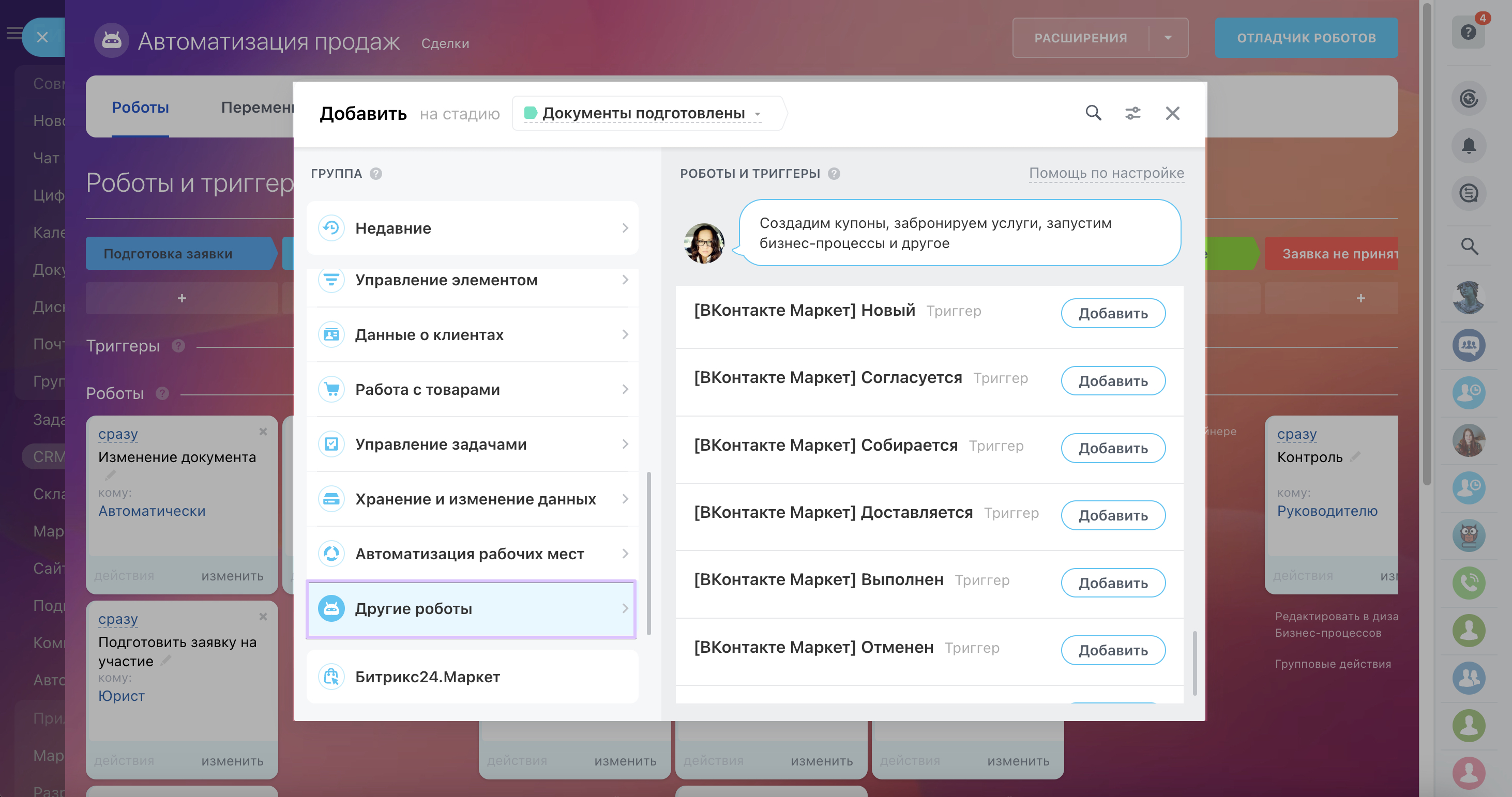Expand the РАСШИРЕНИЯ dropdown arrow
Viewport: 1512px width, 797px height.
click(x=1168, y=38)
